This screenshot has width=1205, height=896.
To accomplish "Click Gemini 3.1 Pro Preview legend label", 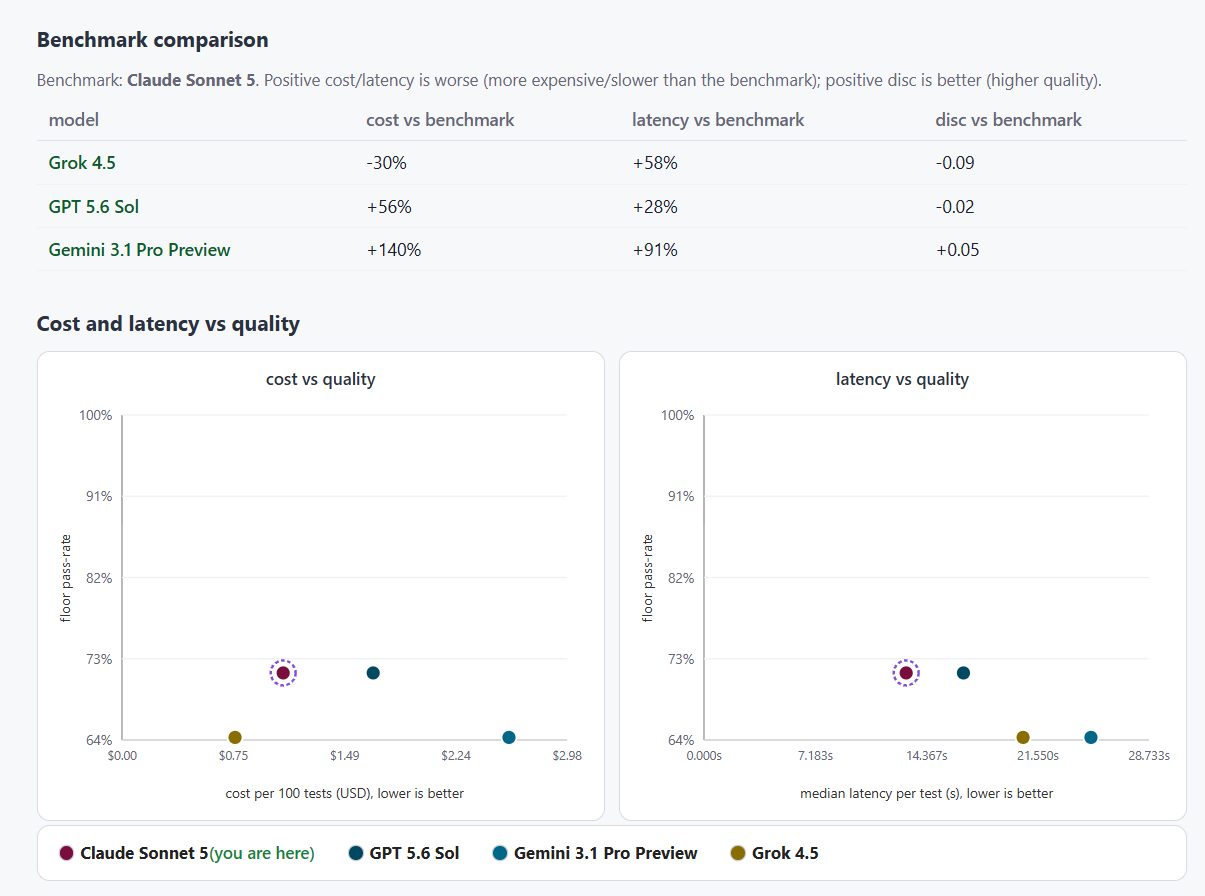I will tap(606, 853).
